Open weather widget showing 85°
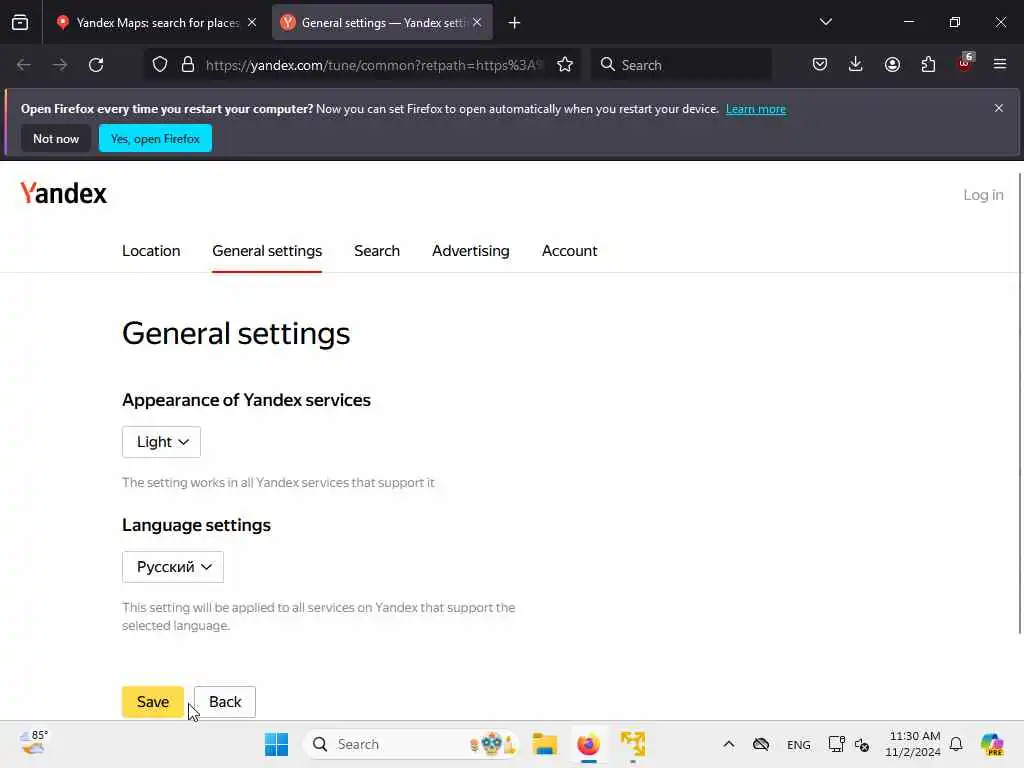The image size is (1024, 768). tap(34, 743)
